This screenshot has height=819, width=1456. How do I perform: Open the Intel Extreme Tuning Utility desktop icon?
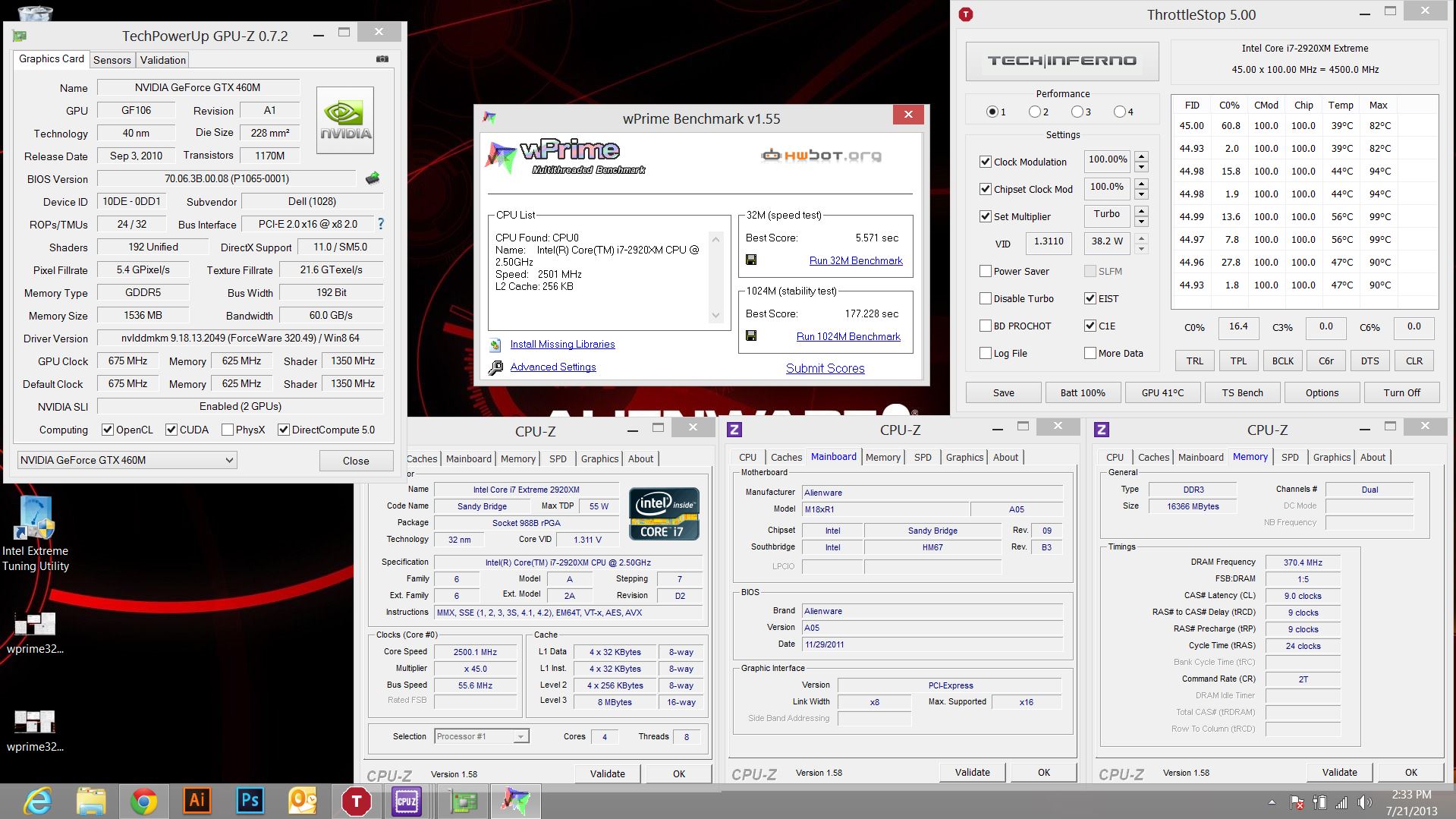(36, 534)
